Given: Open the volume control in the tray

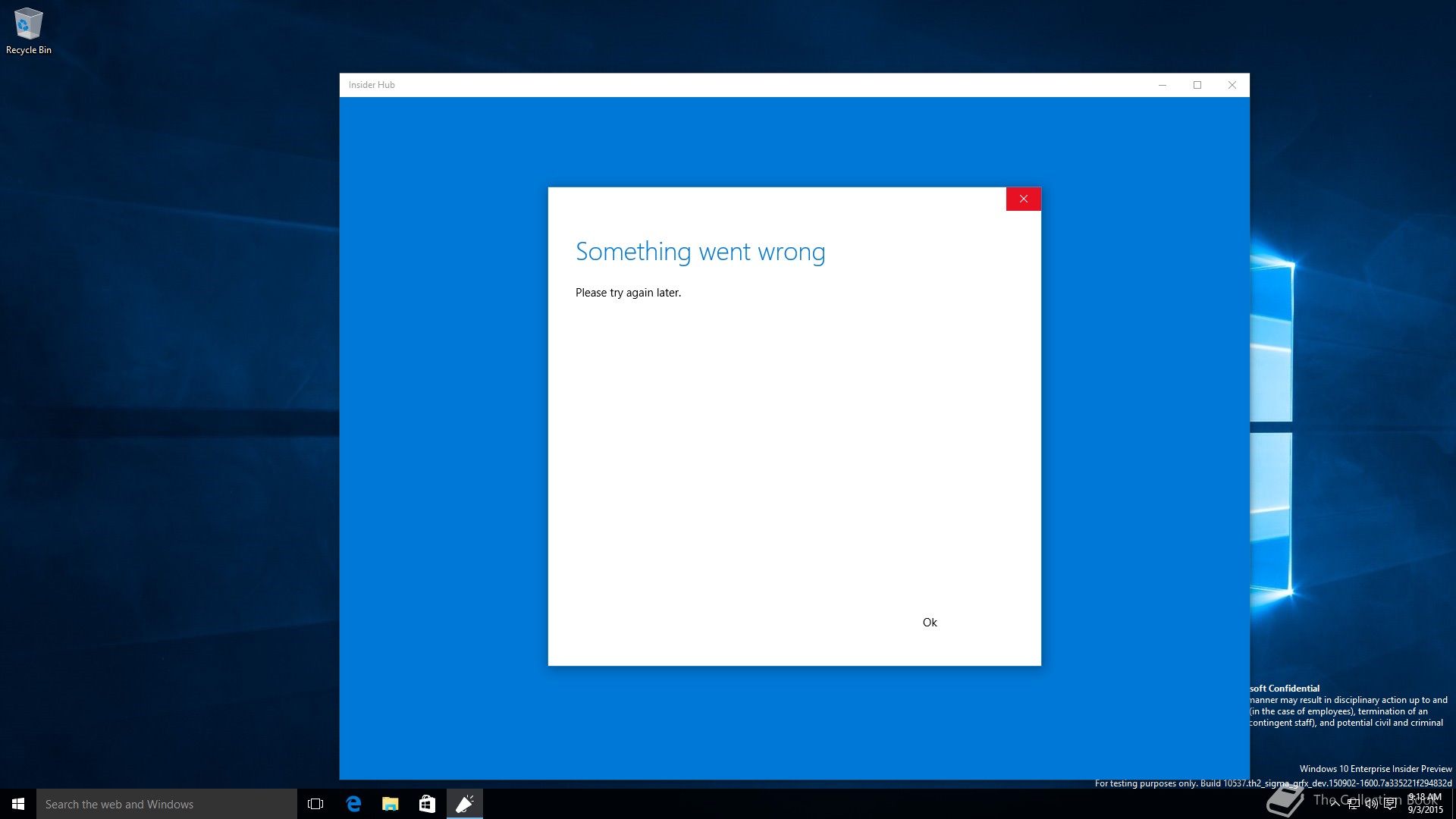Looking at the screenshot, I should (1371, 805).
